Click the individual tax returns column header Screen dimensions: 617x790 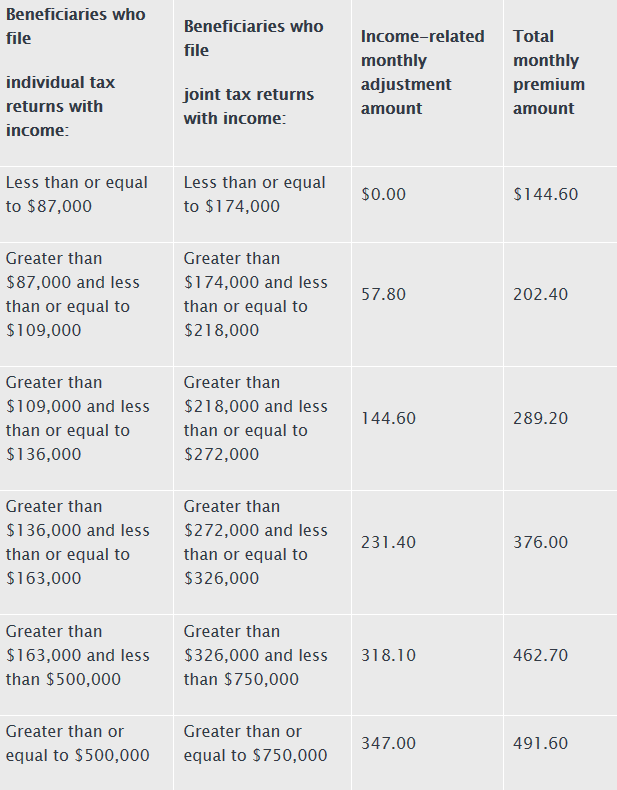click(x=76, y=72)
